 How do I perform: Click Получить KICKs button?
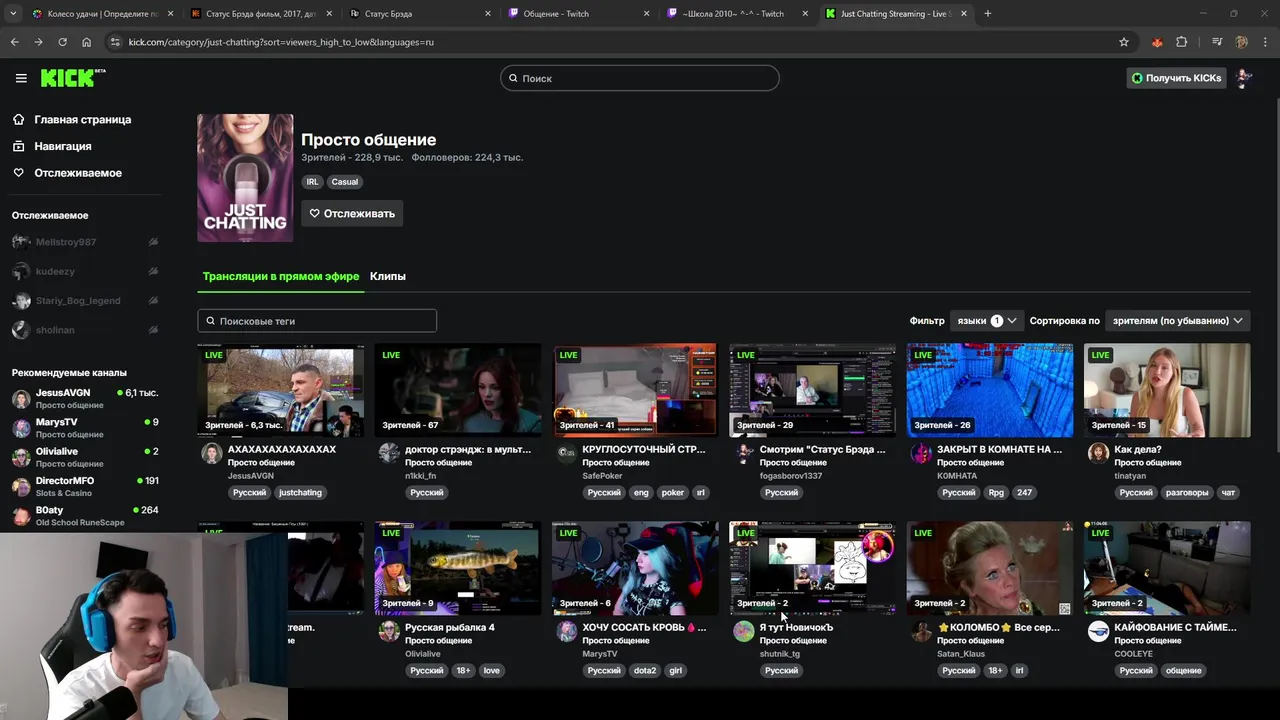click(x=1176, y=78)
